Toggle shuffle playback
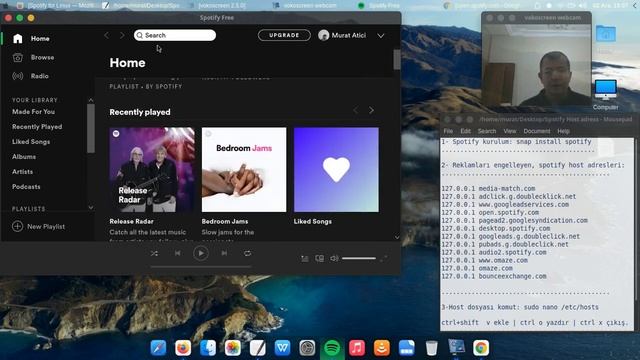This screenshot has height=360, width=640. coord(154,253)
